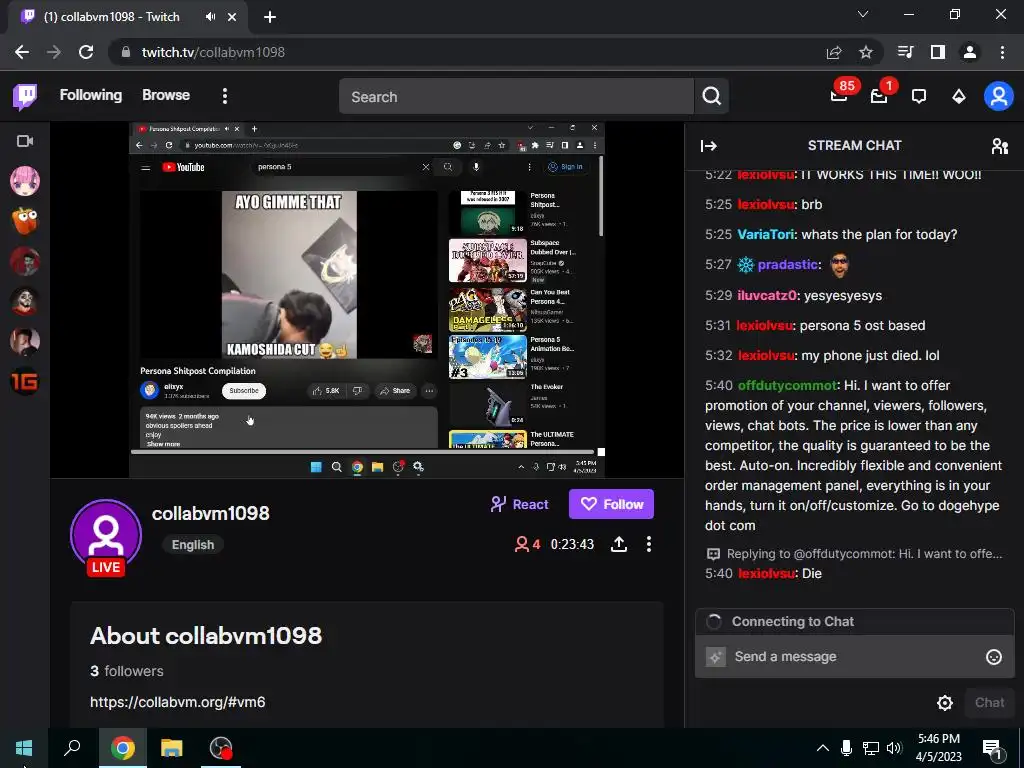Open the collabvm.org/#vm6 link
1024x768 pixels.
pos(178,702)
